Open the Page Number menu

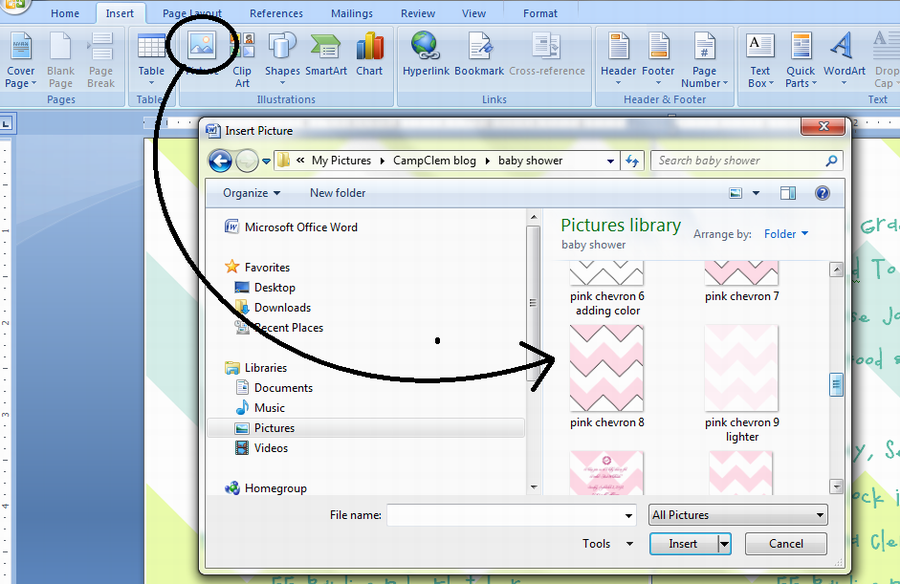[704, 60]
